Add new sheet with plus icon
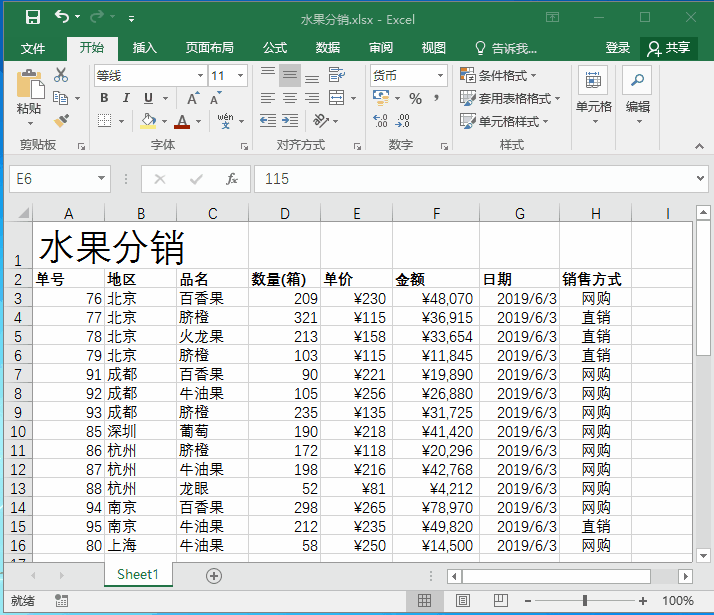 tap(214, 576)
